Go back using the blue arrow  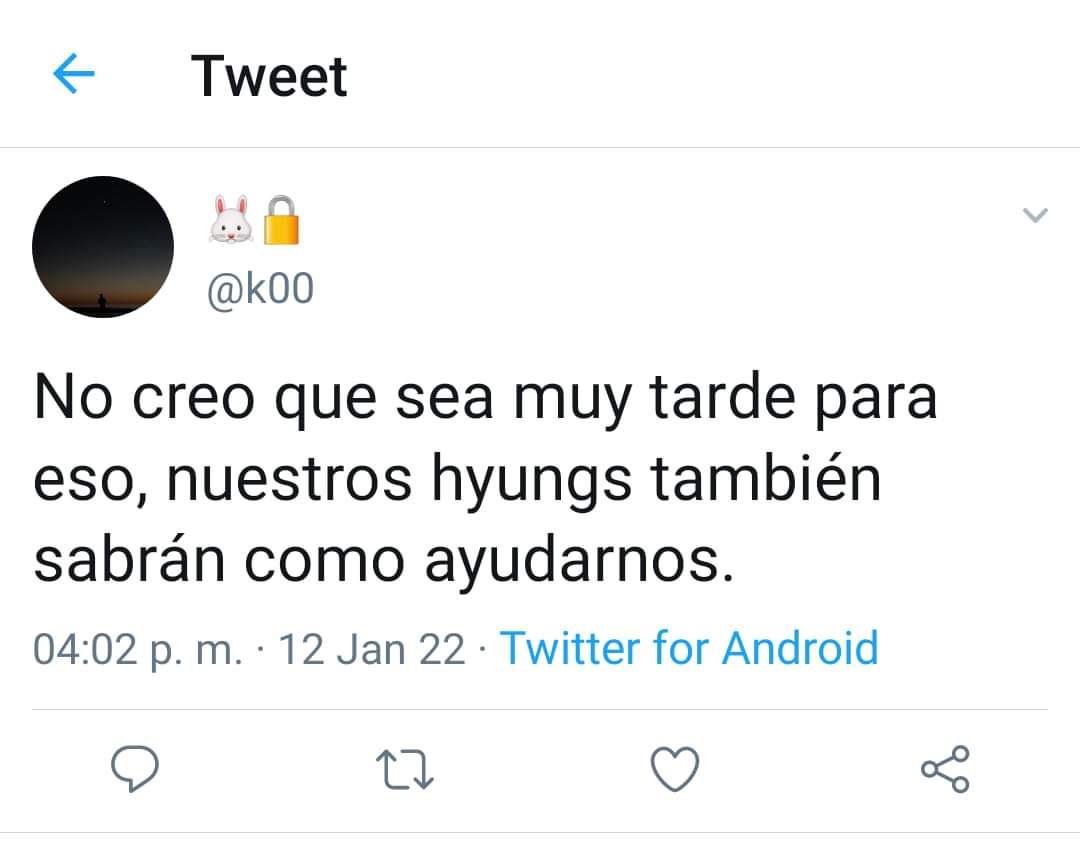click(x=74, y=73)
